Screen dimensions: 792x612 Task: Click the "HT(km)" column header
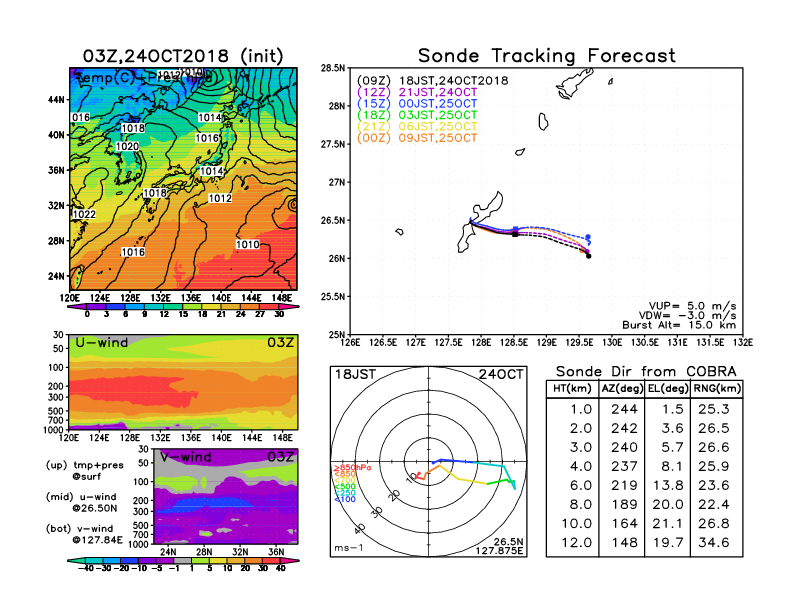572,388
